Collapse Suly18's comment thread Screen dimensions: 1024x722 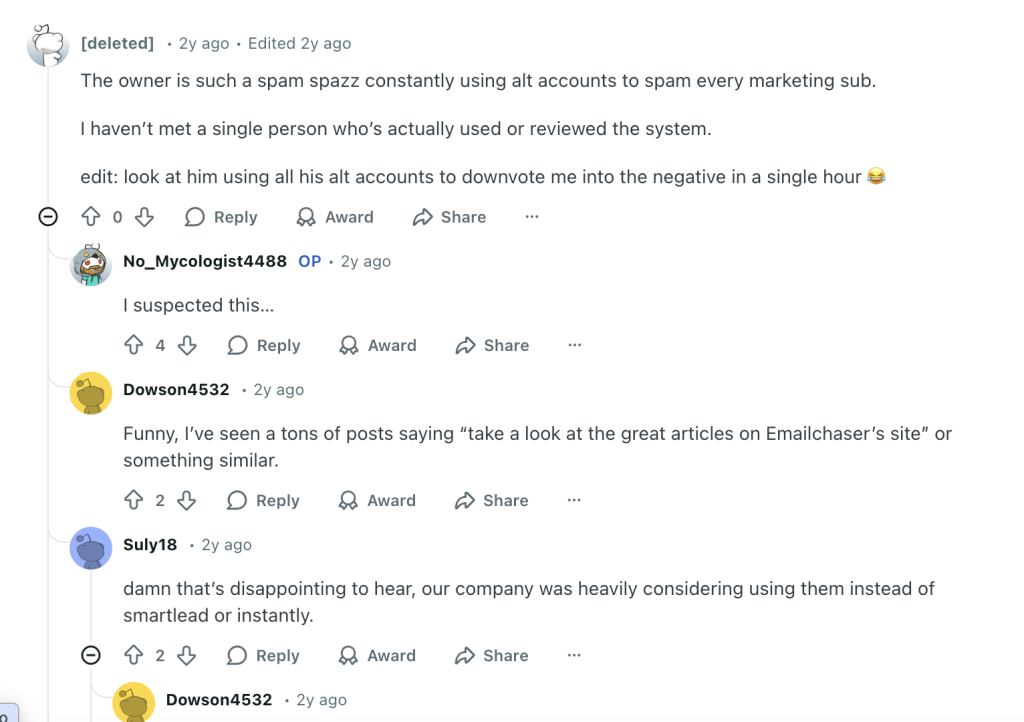coord(91,654)
